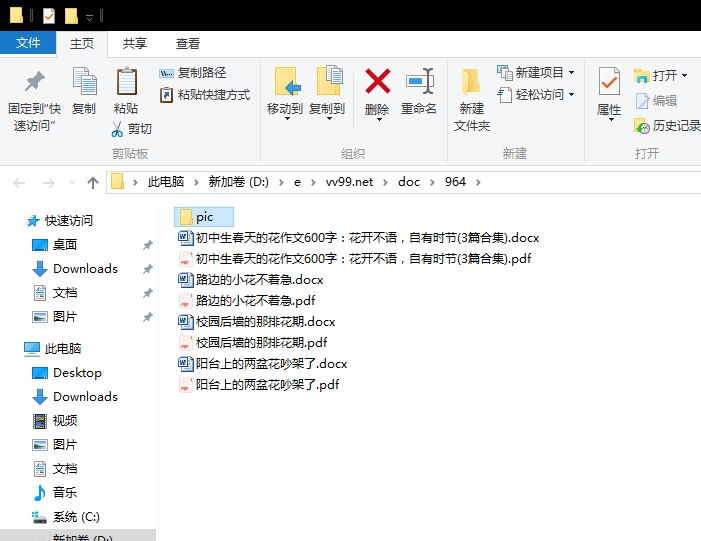This screenshot has width=701, height=541.
Task: Click new folder icon in title bar
Action: pos(71,16)
